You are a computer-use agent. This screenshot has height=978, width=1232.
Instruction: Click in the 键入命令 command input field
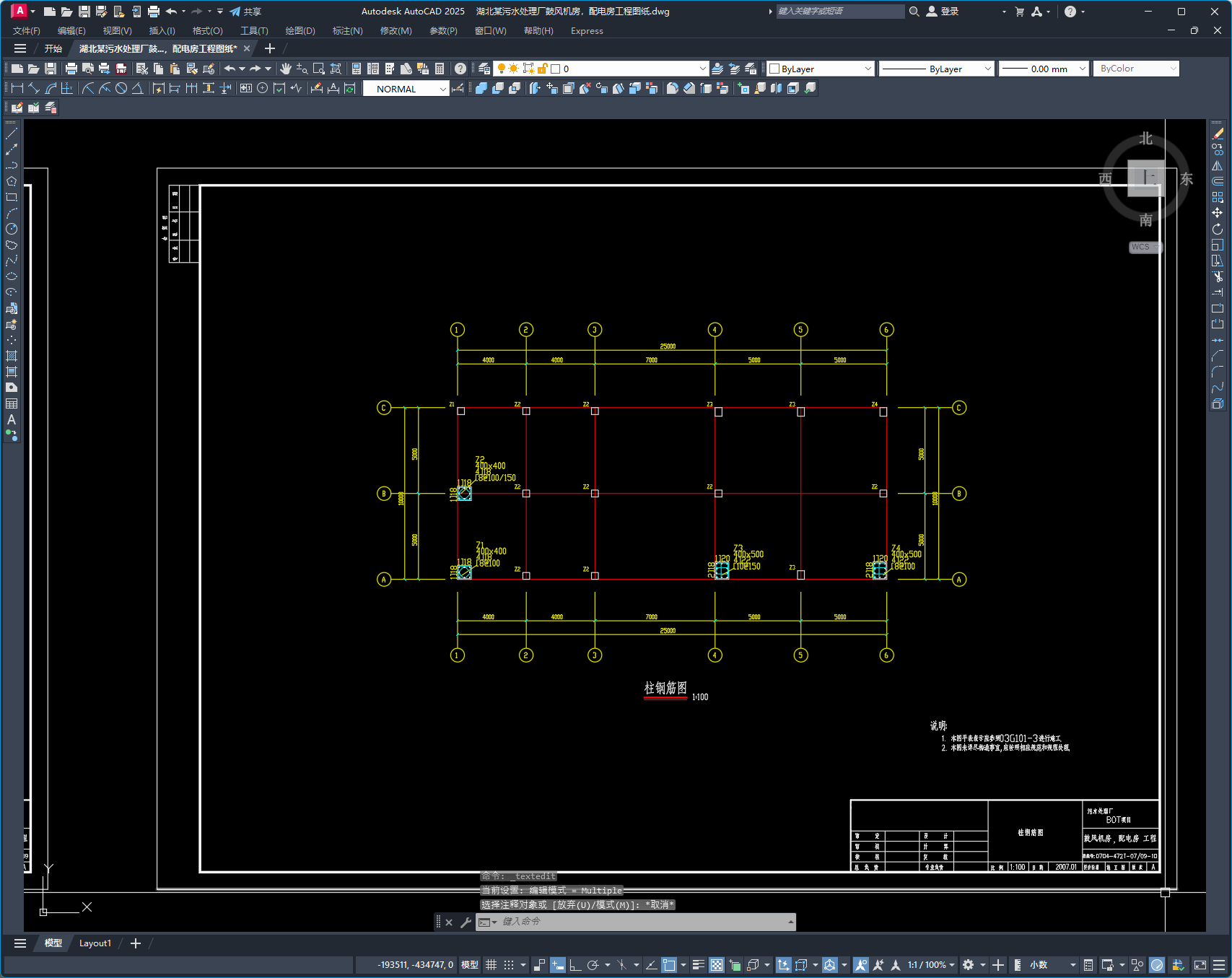[642, 922]
